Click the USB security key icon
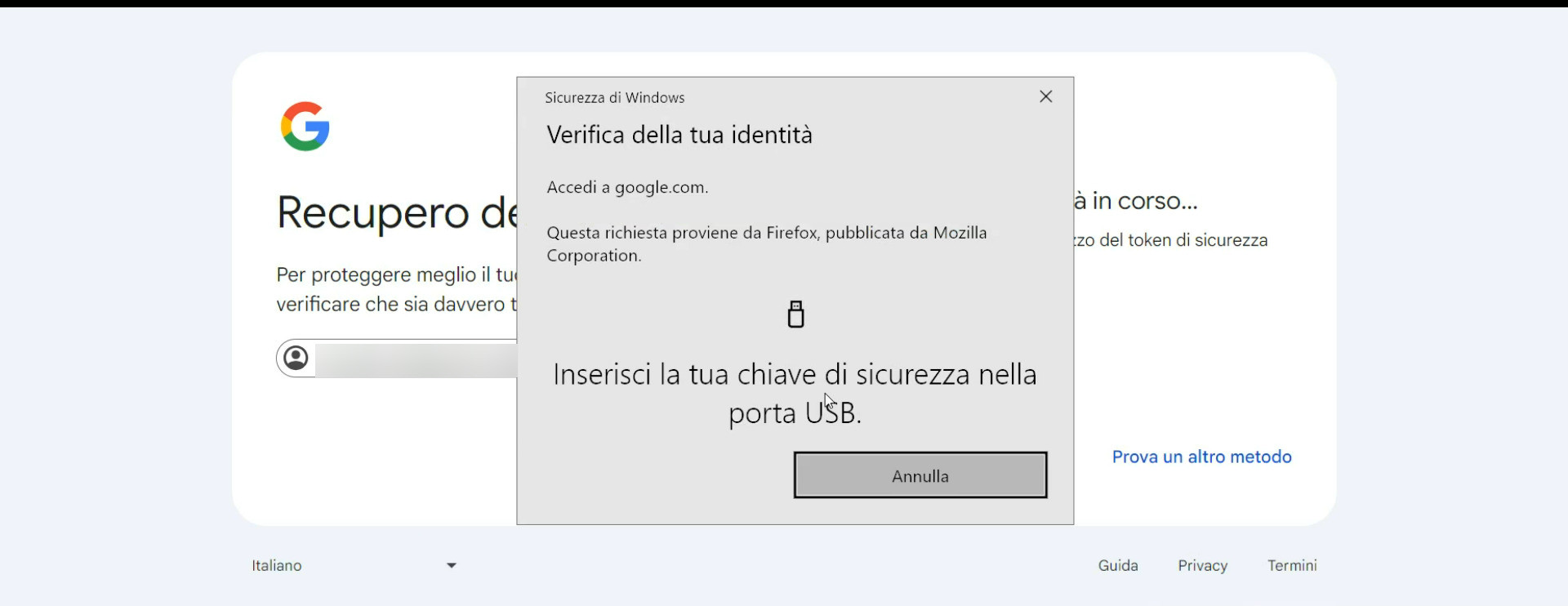Screen dimensions: 1568x606 (x=795, y=314)
